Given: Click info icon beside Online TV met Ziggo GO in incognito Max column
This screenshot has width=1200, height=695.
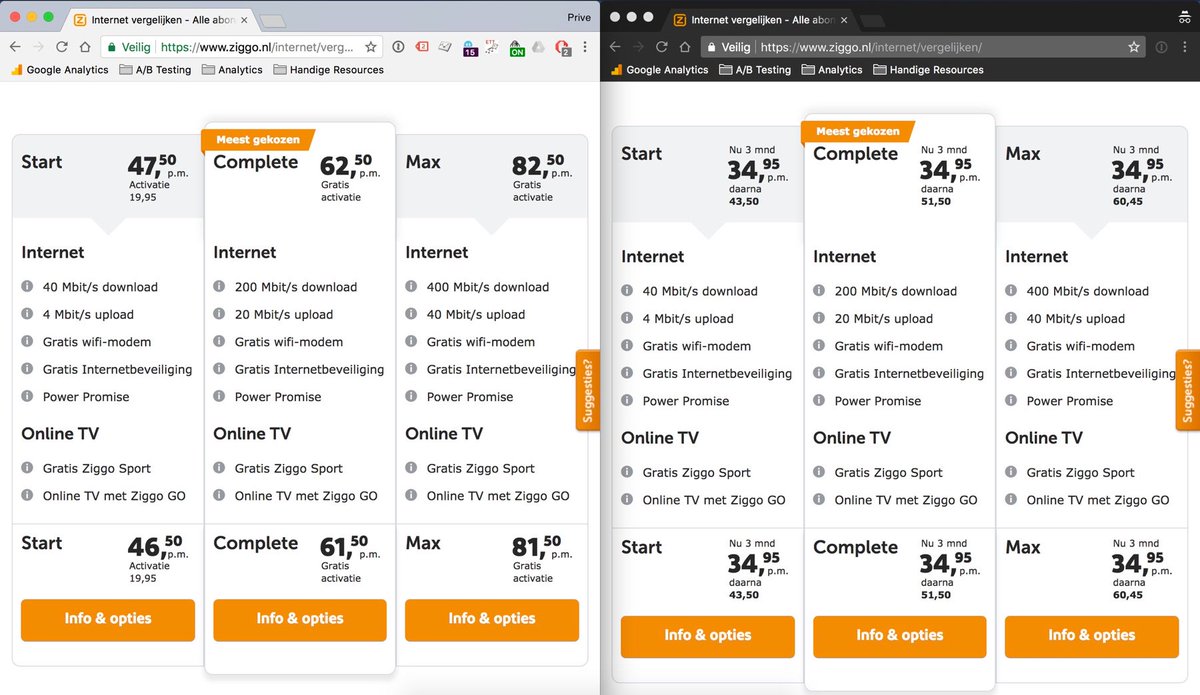Looking at the screenshot, I should (1011, 500).
